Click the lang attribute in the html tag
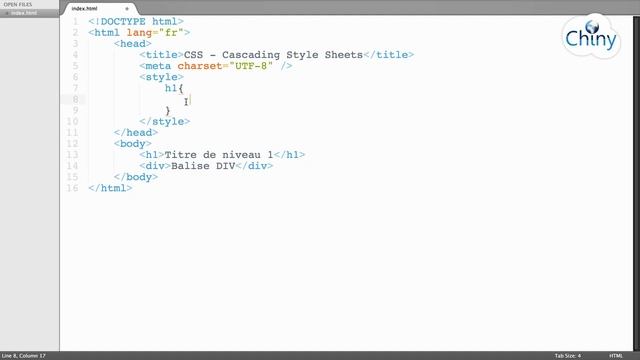The image size is (640, 360). pyautogui.click(x=139, y=33)
